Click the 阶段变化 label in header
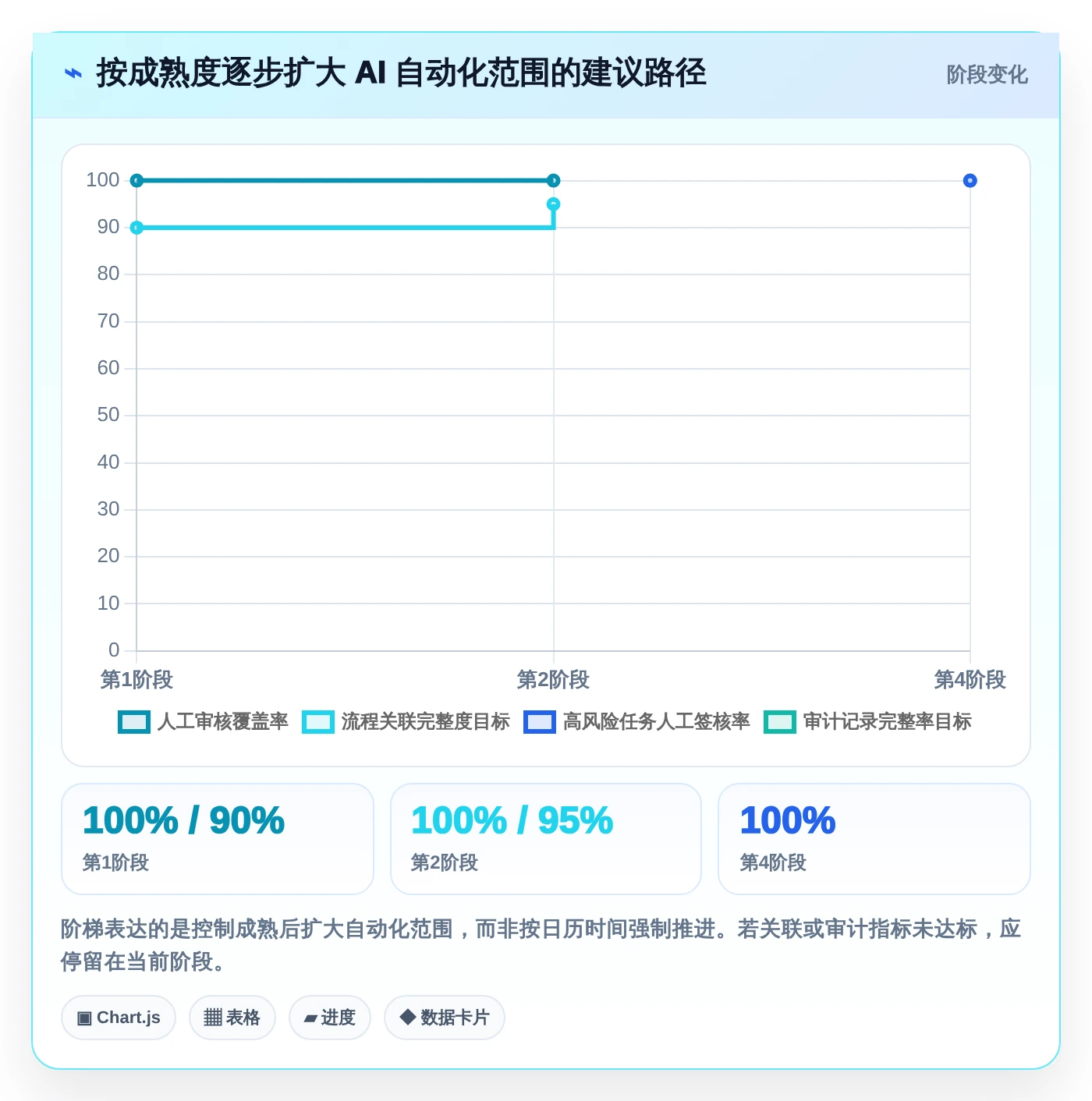 pyautogui.click(x=987, y=75)
